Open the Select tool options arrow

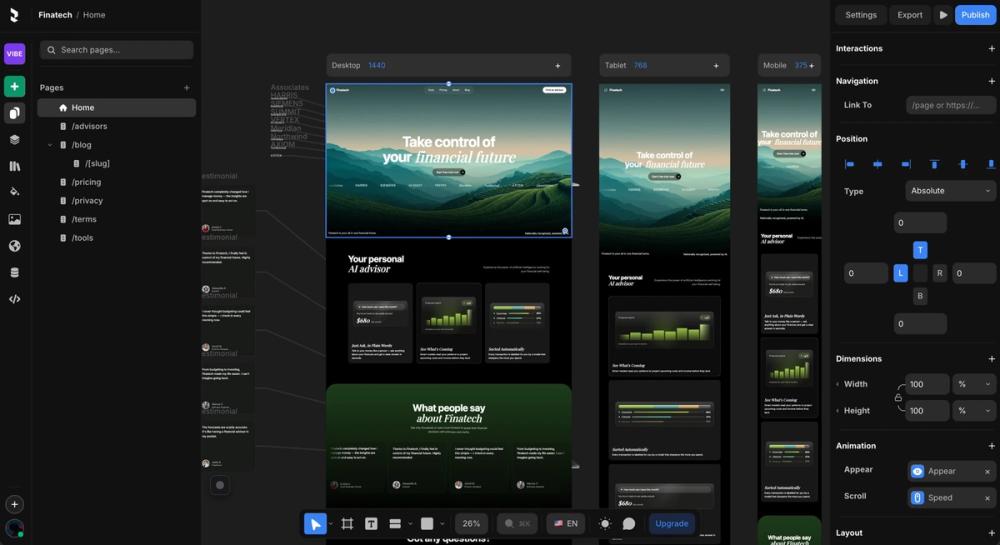tap(330, 524)
